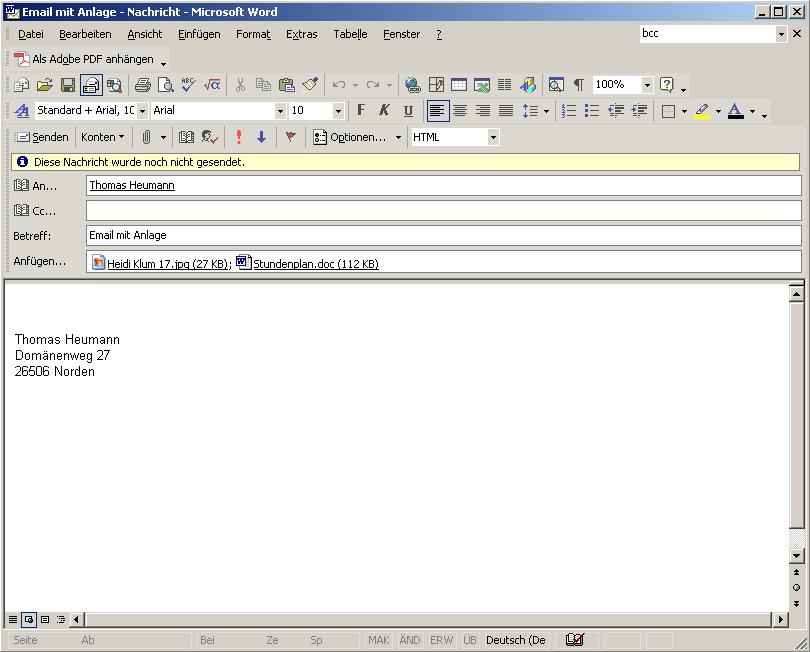Click the attach file paperclip icon
The width and height of the screenshot is (810, 652).
click(146, 137)
